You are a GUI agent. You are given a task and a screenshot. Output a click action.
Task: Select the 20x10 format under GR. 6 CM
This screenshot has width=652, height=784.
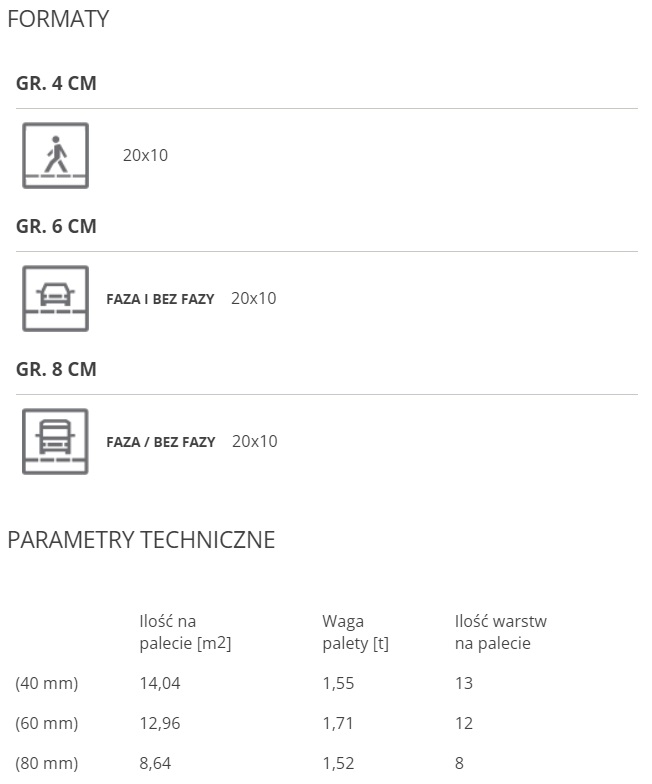tap(254, 298)
